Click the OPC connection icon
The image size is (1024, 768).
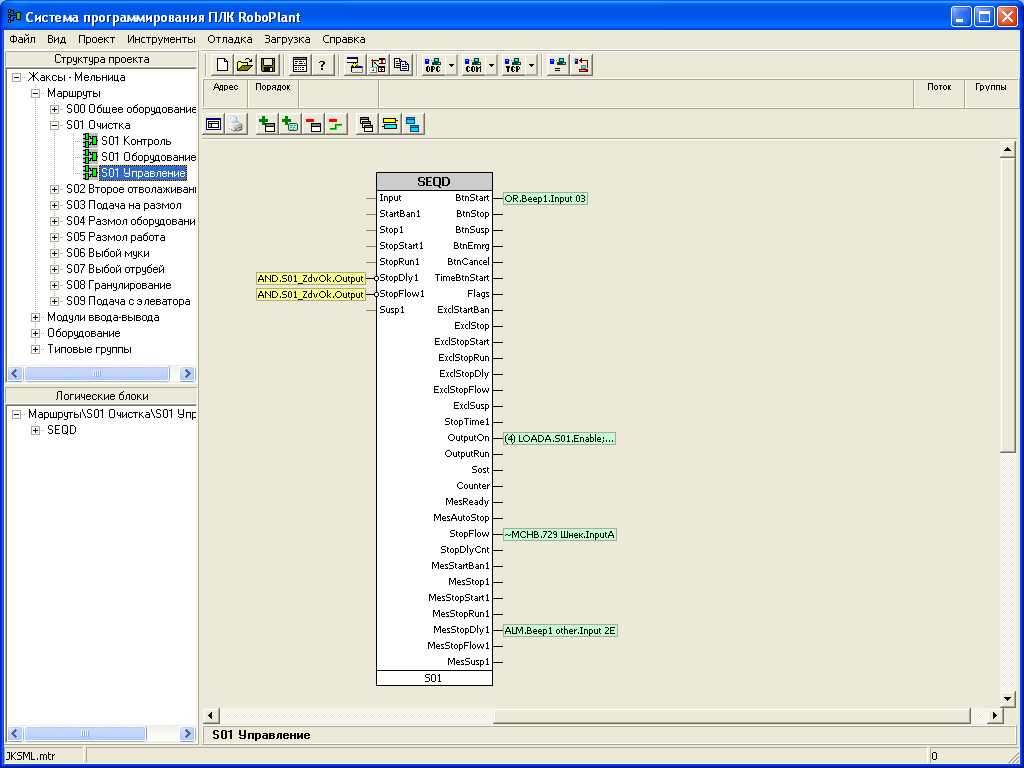coord(433,65)
